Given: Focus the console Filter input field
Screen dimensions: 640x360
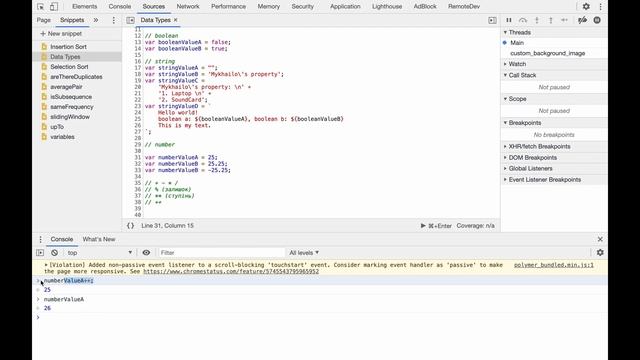Looking at the screenshot, I should coord(221,253).
